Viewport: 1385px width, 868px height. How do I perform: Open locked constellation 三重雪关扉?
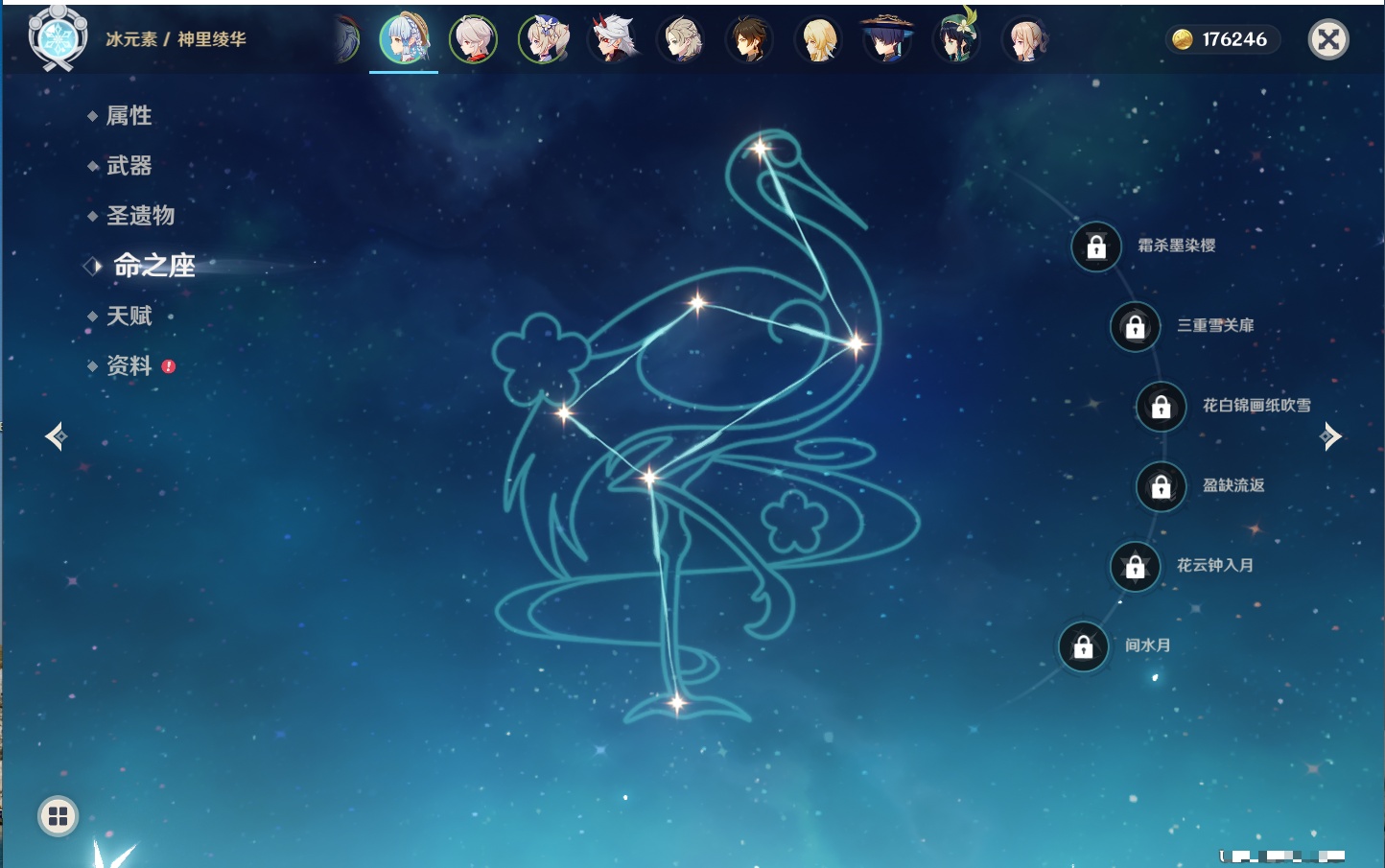[1136, 326]
